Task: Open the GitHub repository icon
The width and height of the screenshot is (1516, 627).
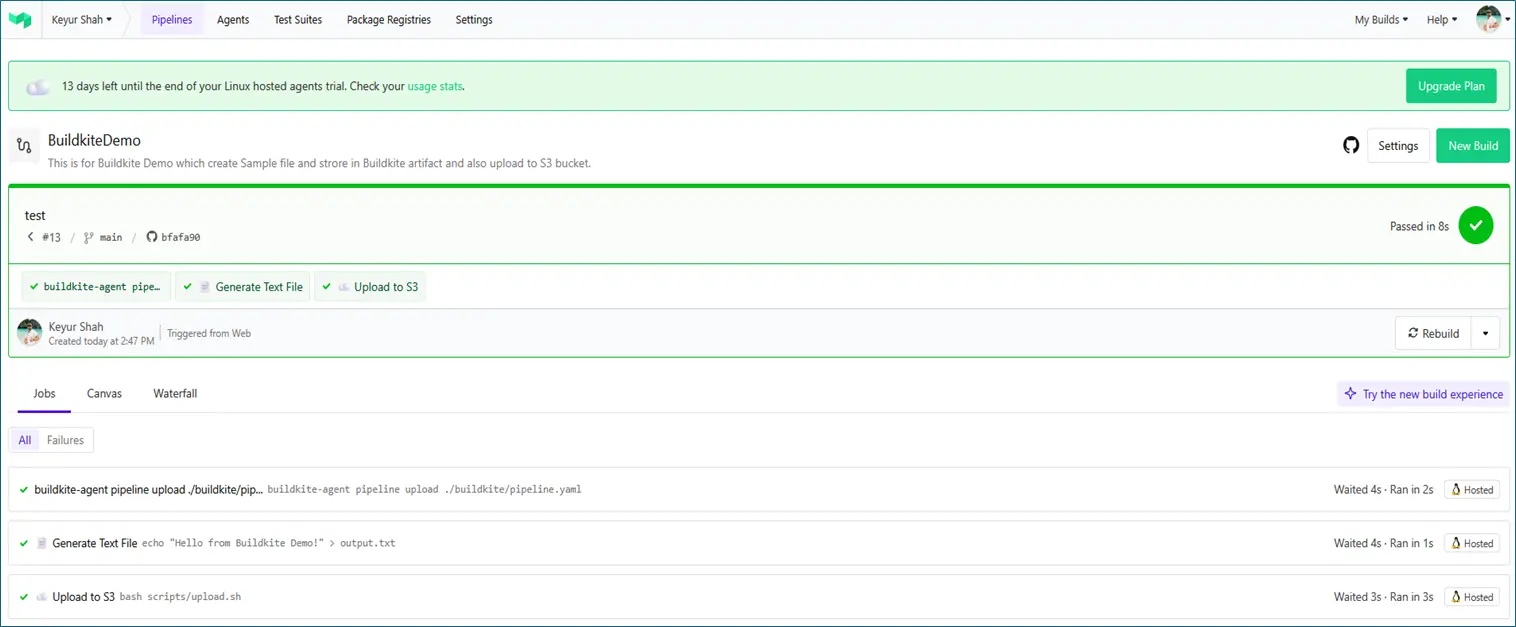Action: coord(1351,146)
